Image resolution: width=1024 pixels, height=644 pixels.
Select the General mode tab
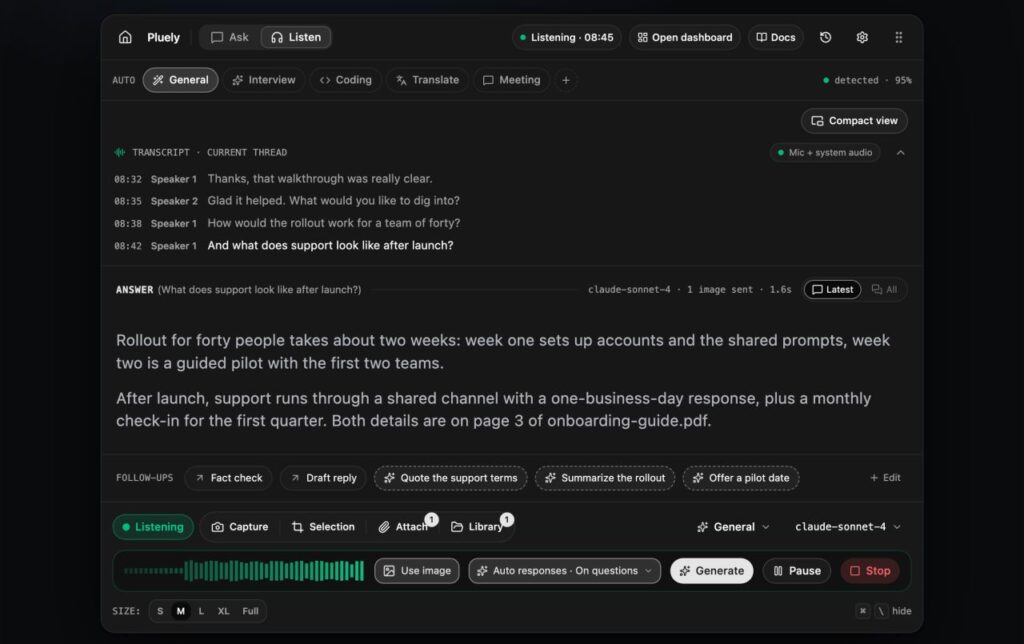[x=180, y=80]
